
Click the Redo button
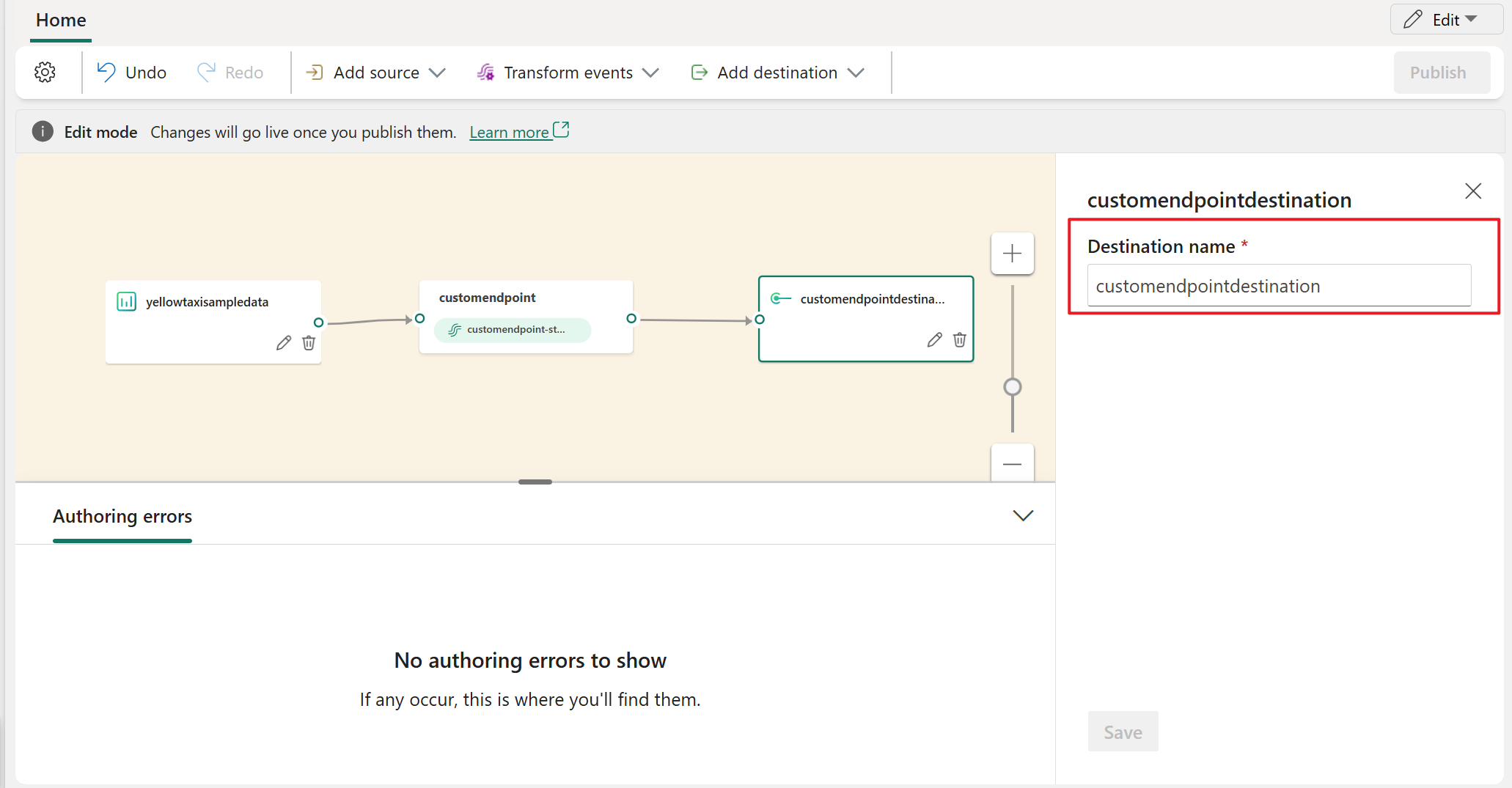[x=230, y=73]
